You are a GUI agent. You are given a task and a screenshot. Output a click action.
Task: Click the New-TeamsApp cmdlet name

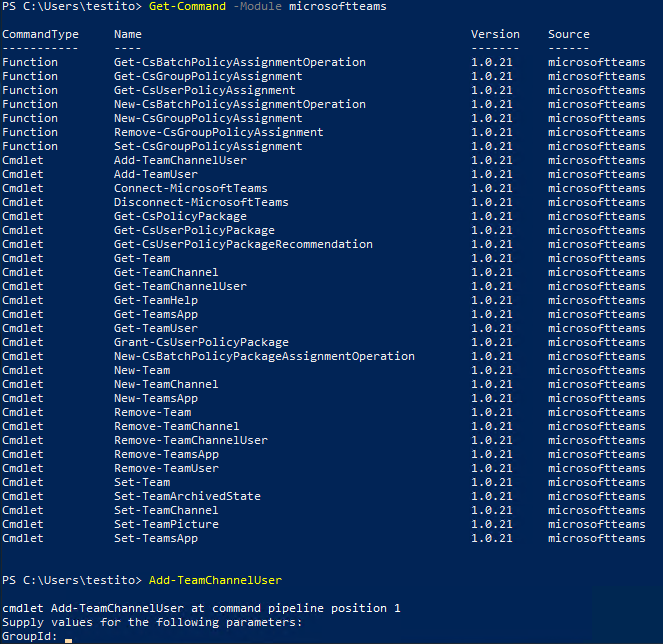(156, 398)
